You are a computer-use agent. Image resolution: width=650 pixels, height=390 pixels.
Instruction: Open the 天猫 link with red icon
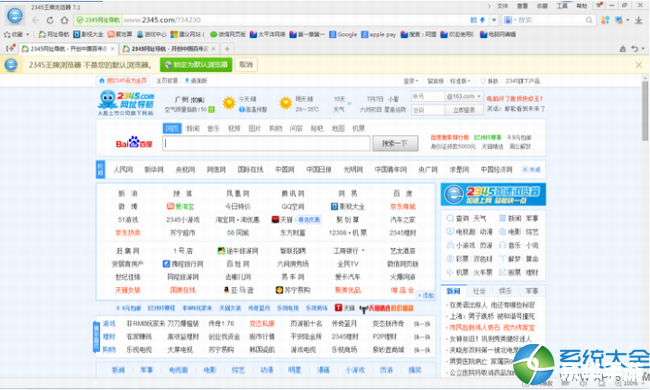(282, 220)
